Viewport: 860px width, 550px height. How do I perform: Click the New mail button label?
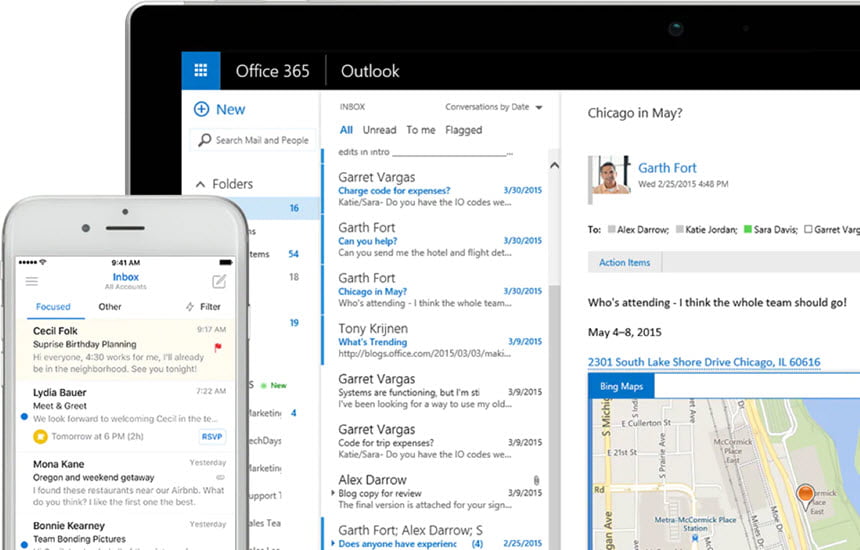tap(230, 110)
